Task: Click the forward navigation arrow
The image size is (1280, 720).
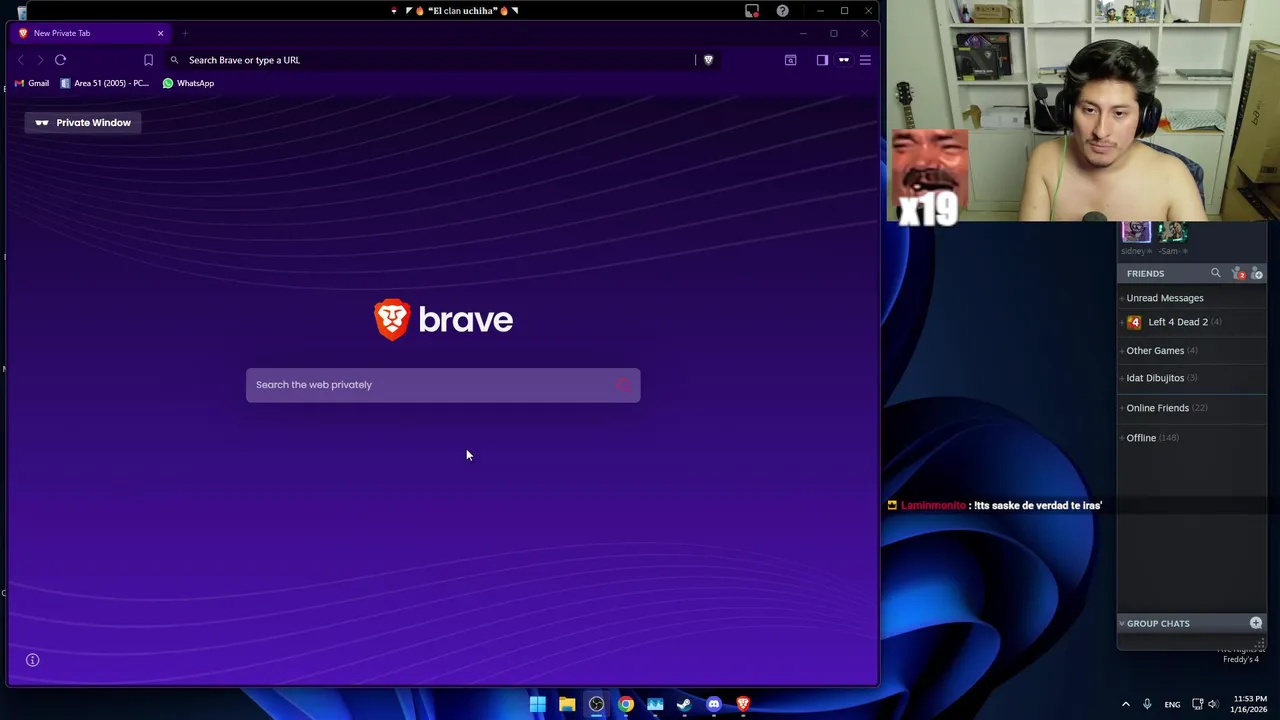Action: click(40, 60)
